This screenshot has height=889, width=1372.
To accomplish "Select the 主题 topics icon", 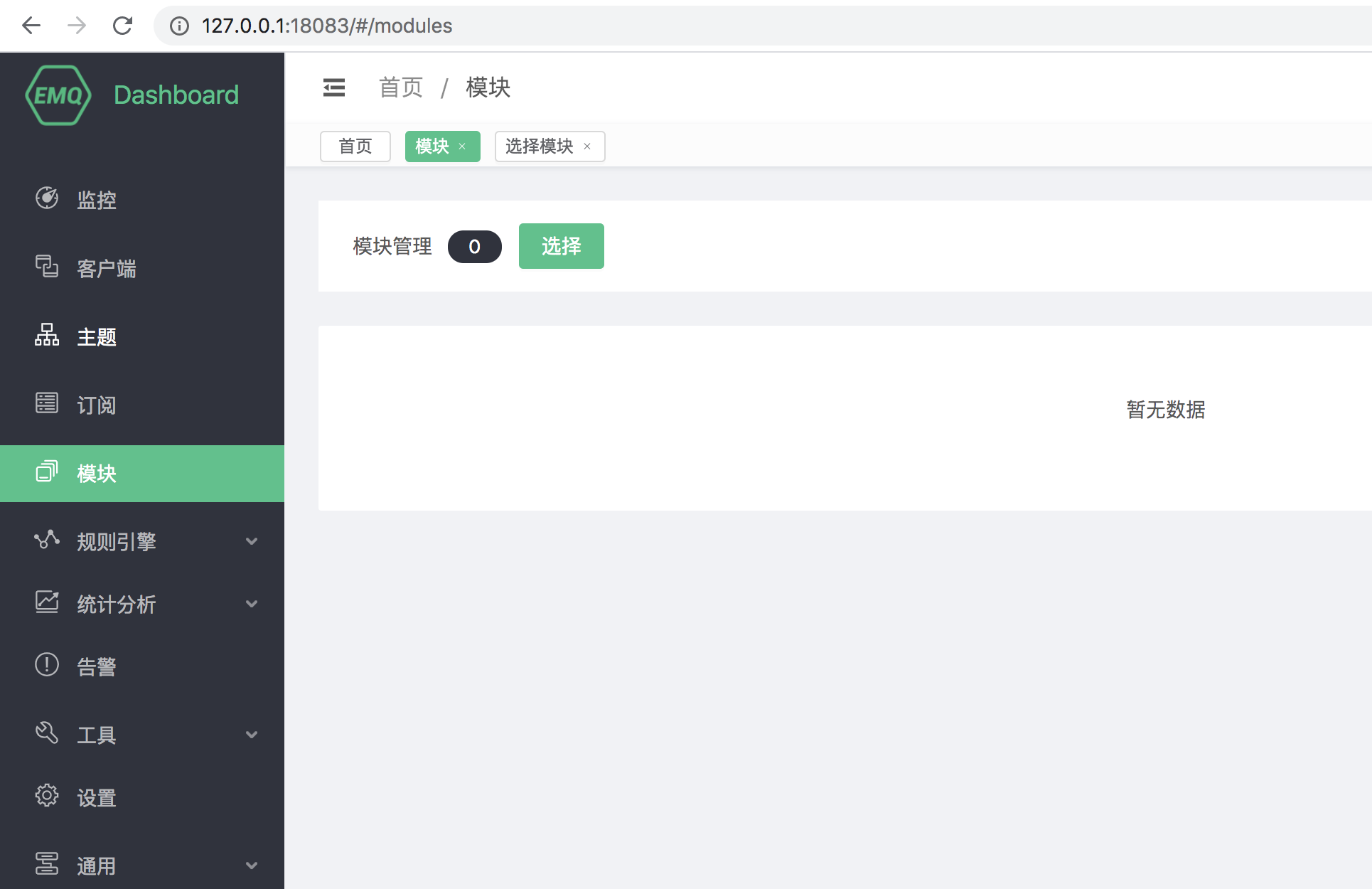I will pyautogui.click(x=47, y=335).
